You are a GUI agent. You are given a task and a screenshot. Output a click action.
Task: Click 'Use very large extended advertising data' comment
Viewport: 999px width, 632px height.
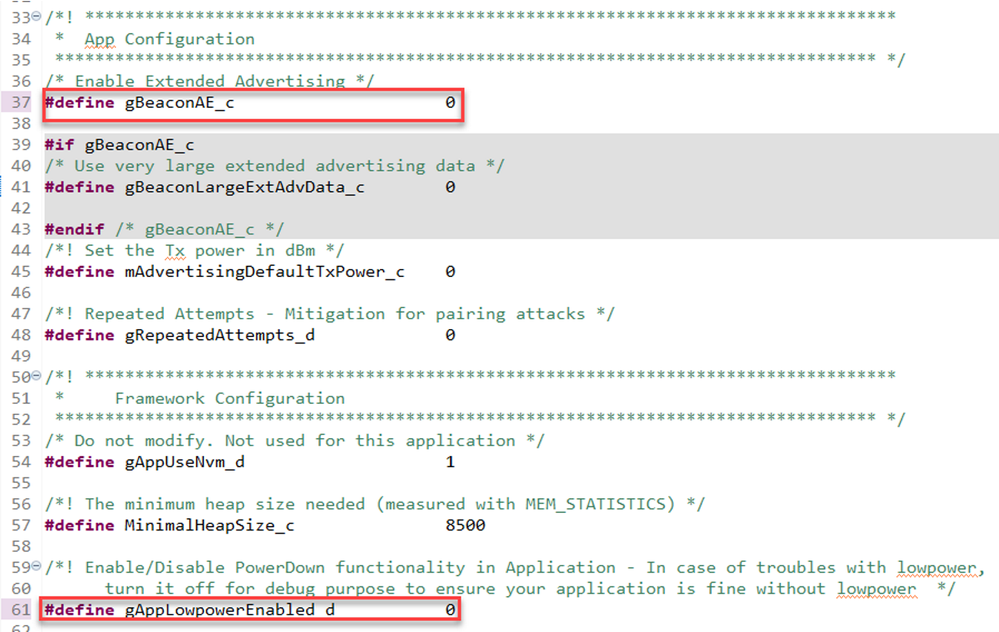[x=275, y=166]
